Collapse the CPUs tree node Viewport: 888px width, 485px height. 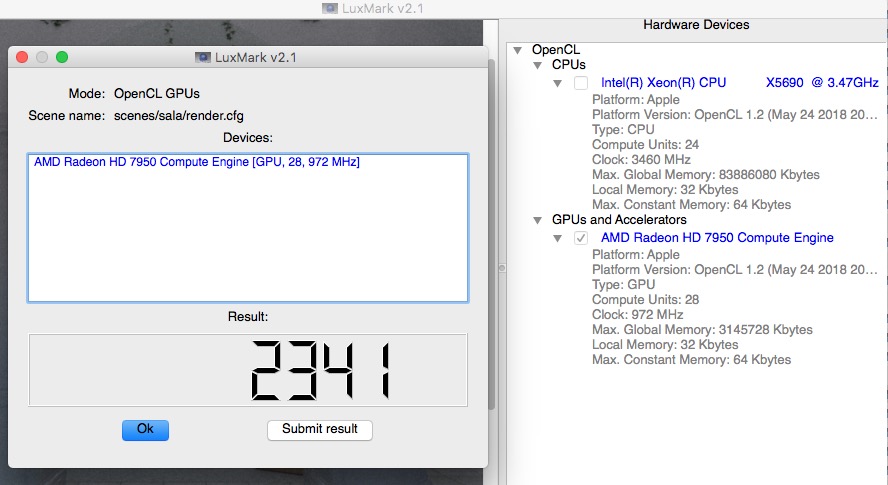click(537, 65)
